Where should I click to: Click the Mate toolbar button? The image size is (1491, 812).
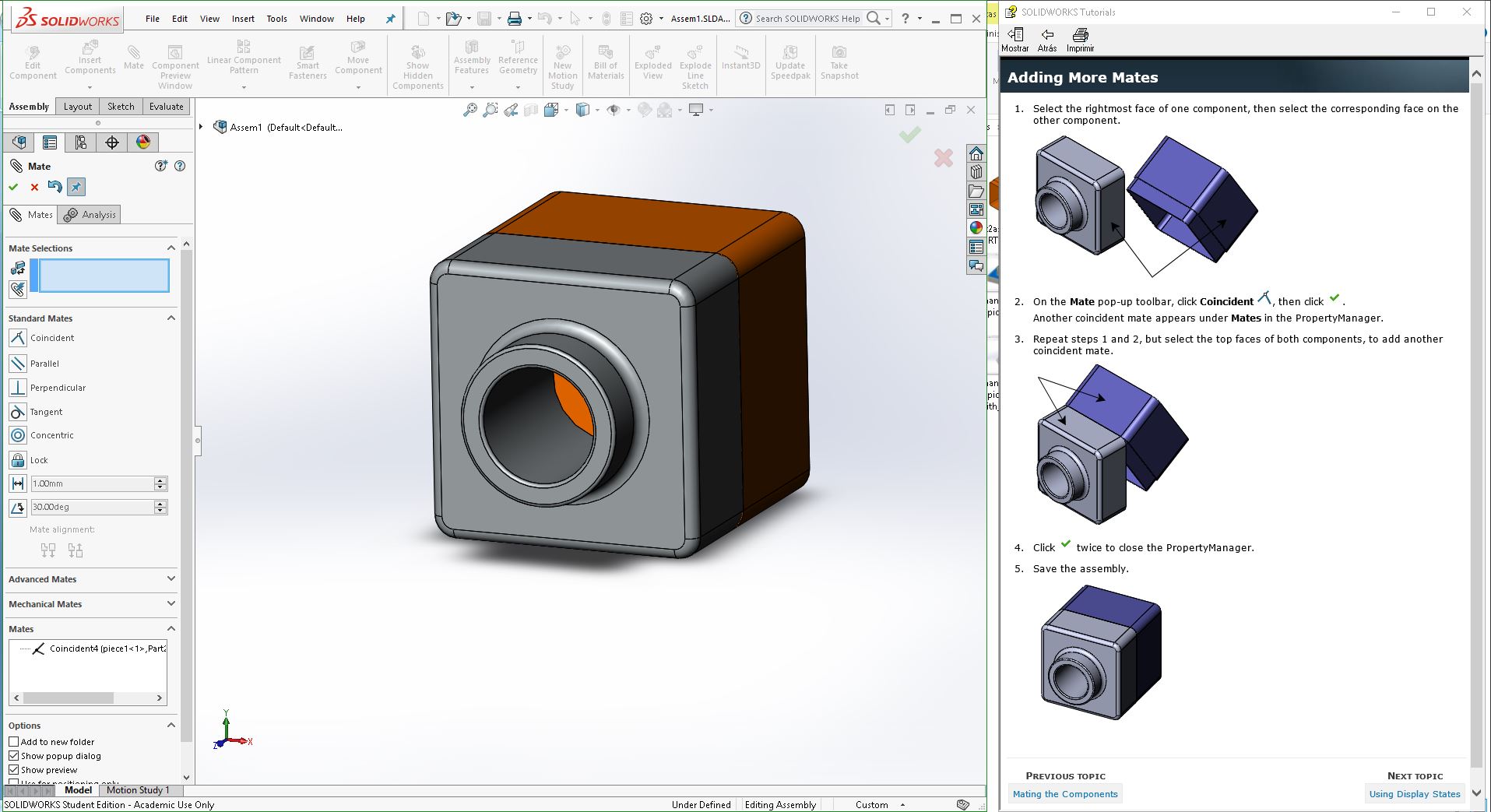point(134,58)
